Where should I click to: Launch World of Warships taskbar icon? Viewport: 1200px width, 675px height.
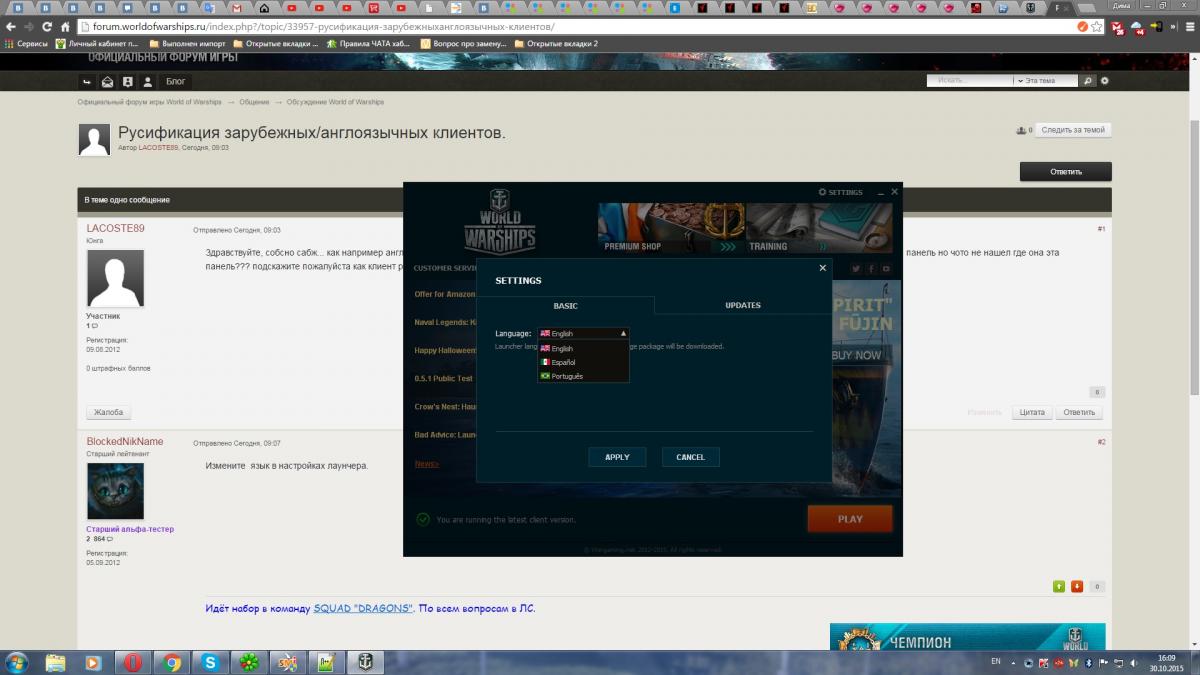tap(365, 662)
